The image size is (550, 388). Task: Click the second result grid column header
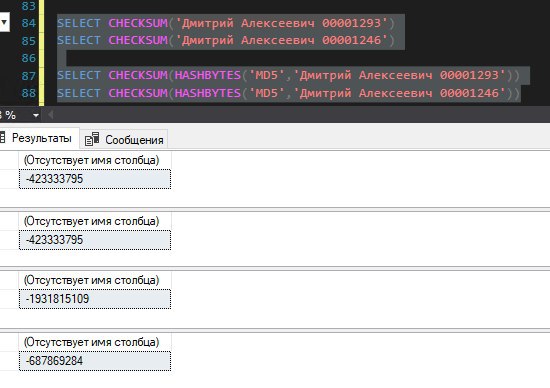(95, 221)
